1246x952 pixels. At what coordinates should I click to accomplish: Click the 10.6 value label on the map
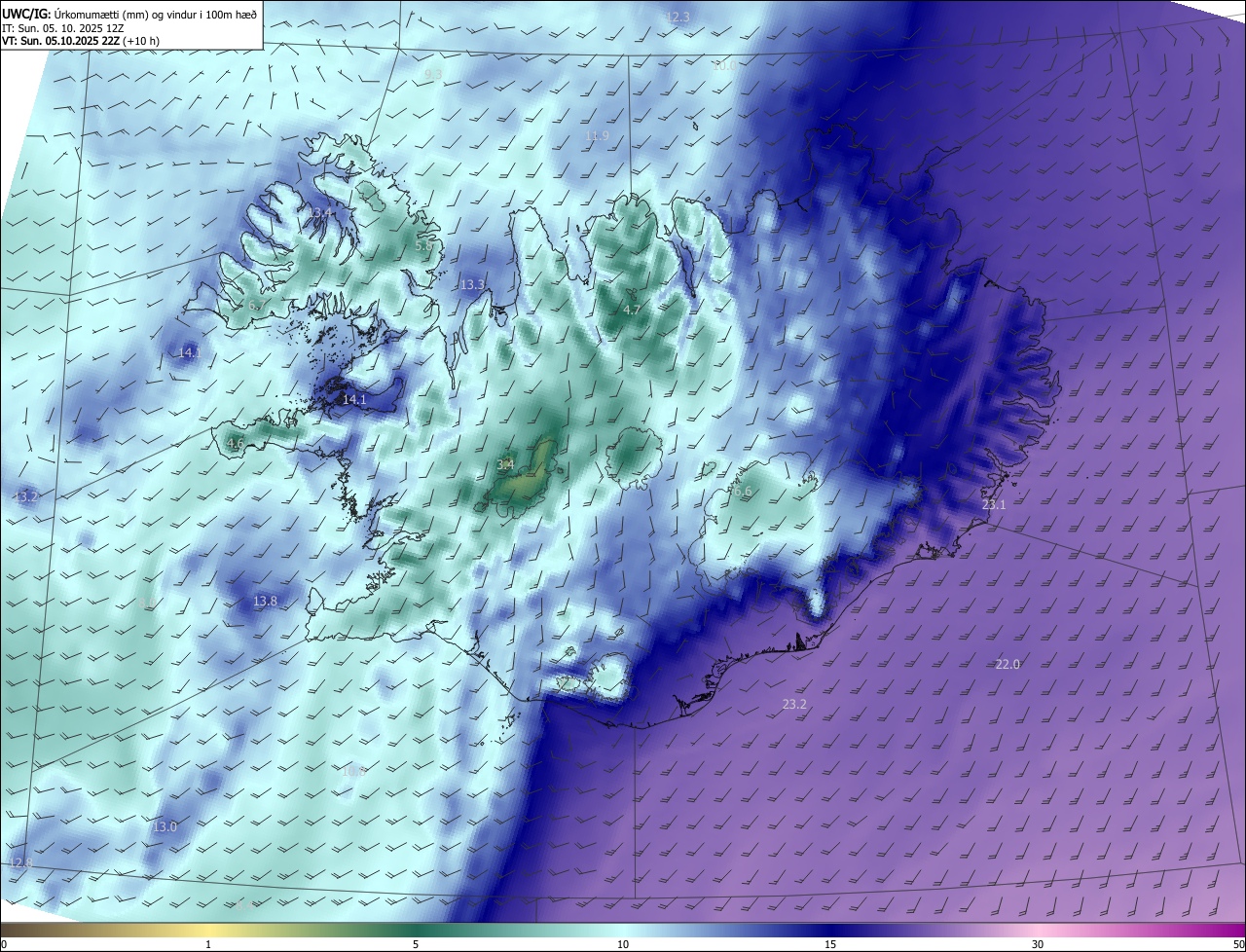pyautogui.click(x=353, y=771)
